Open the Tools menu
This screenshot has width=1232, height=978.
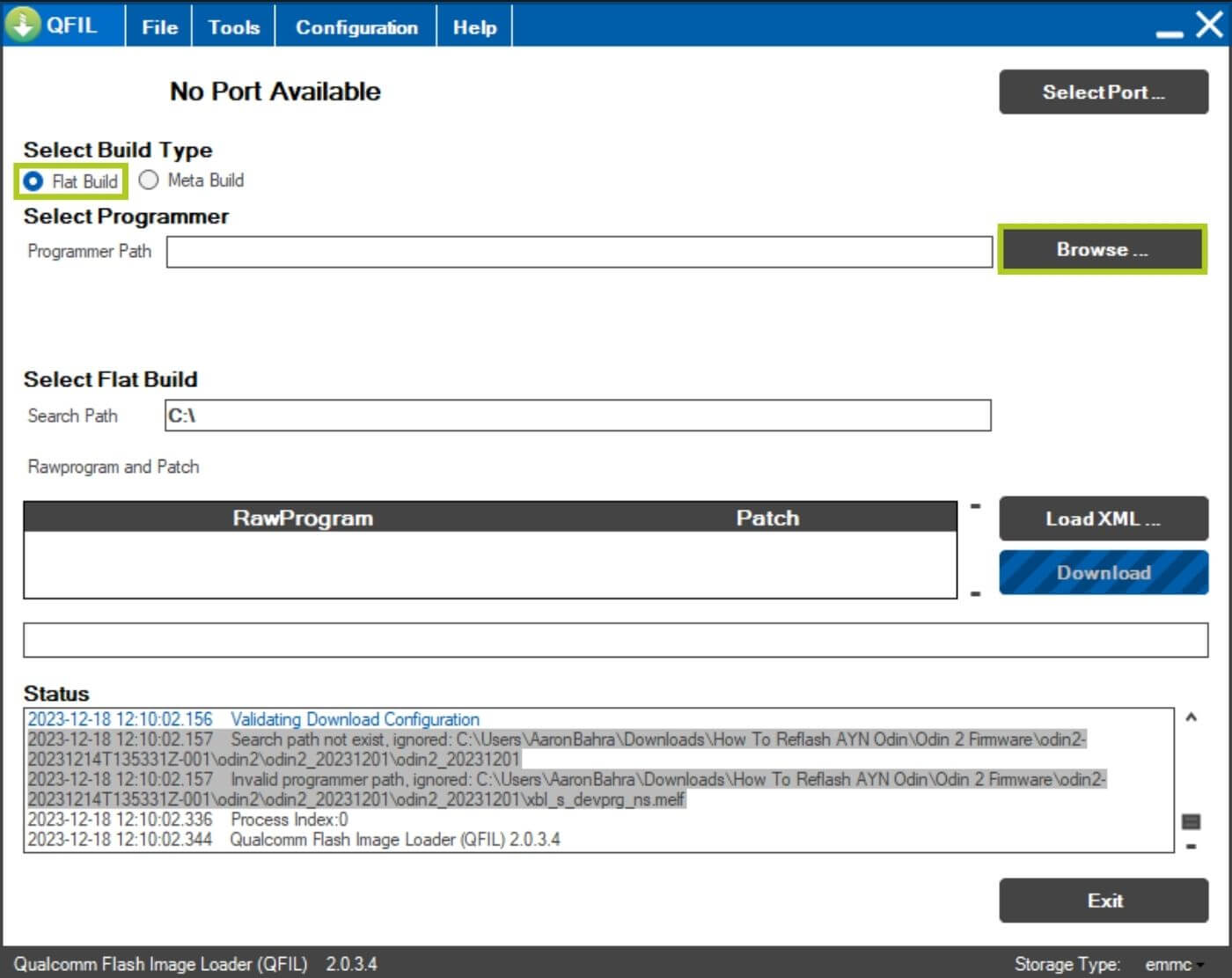[233, 27]
